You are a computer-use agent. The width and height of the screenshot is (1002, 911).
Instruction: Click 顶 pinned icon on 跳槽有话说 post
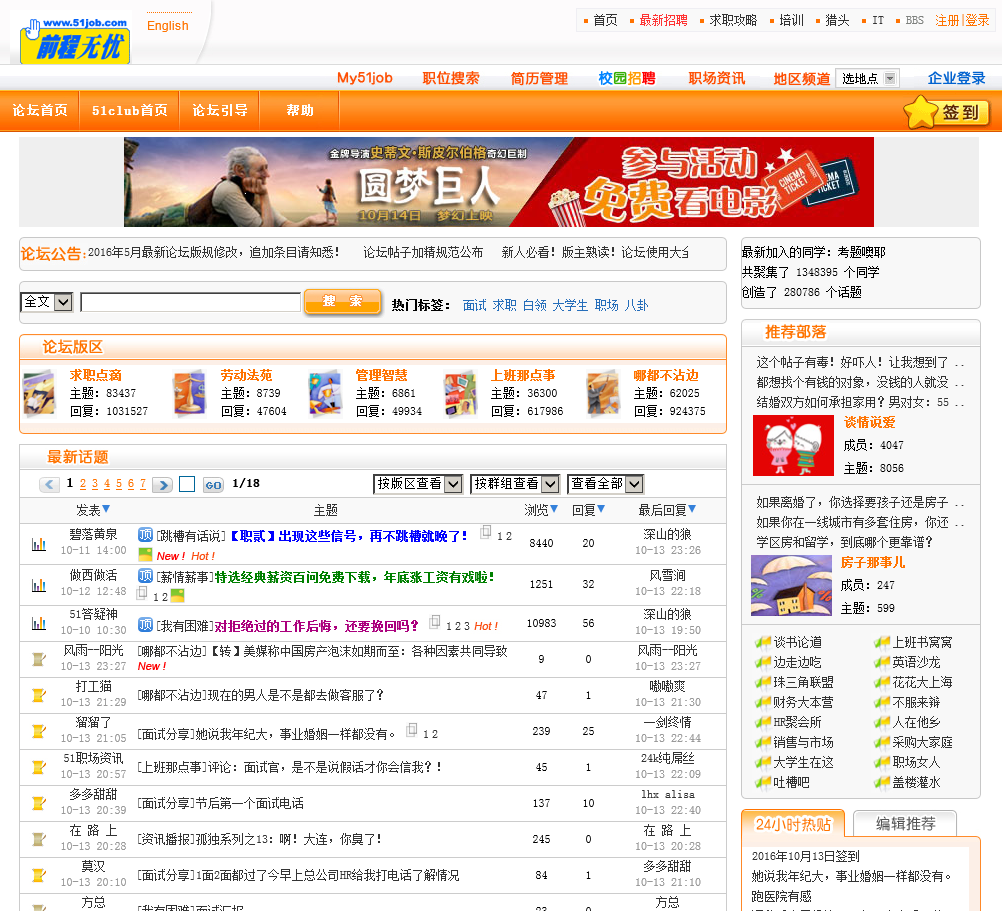coord(145,535)
